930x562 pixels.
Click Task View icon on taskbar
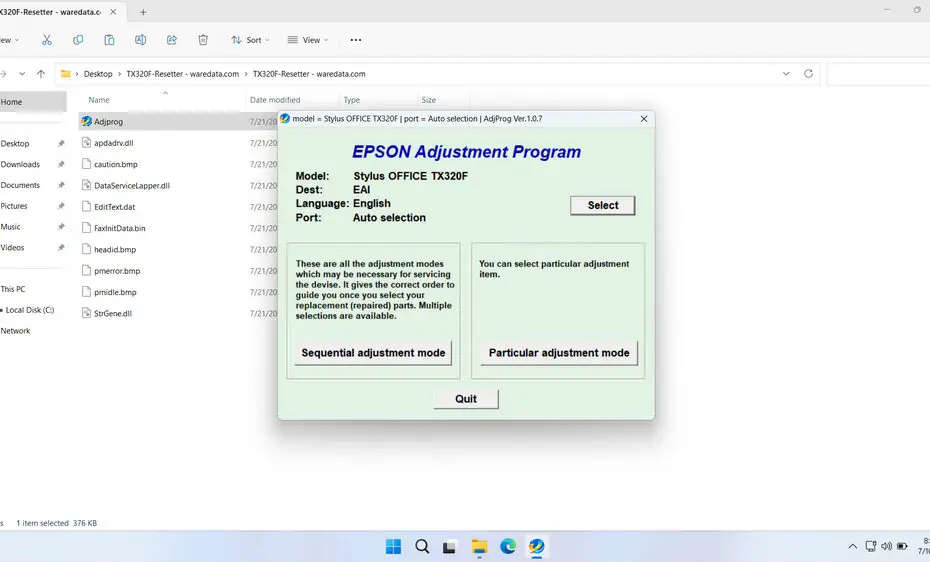point(450,547)
